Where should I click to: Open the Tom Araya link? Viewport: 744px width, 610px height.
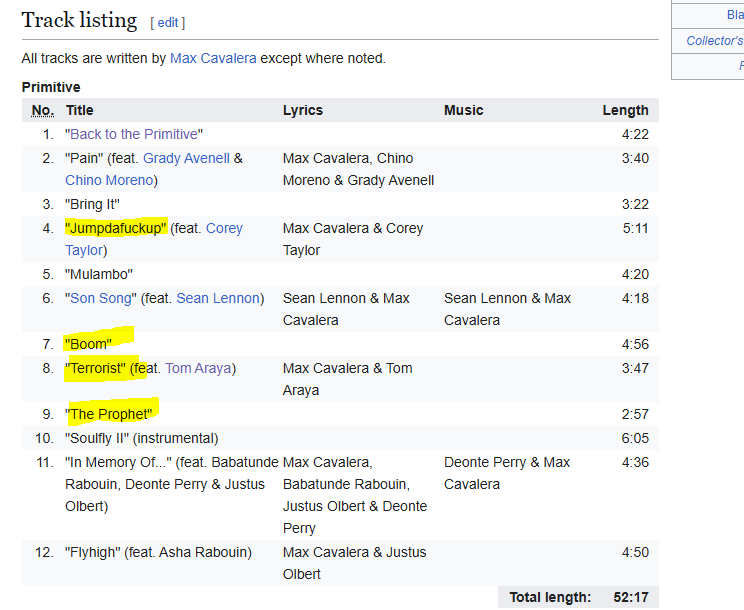[198, 369]
